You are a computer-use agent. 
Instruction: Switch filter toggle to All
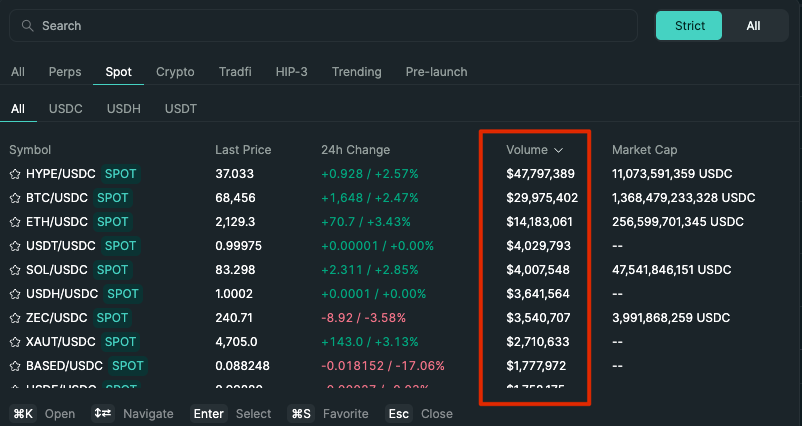coord(753,26)
